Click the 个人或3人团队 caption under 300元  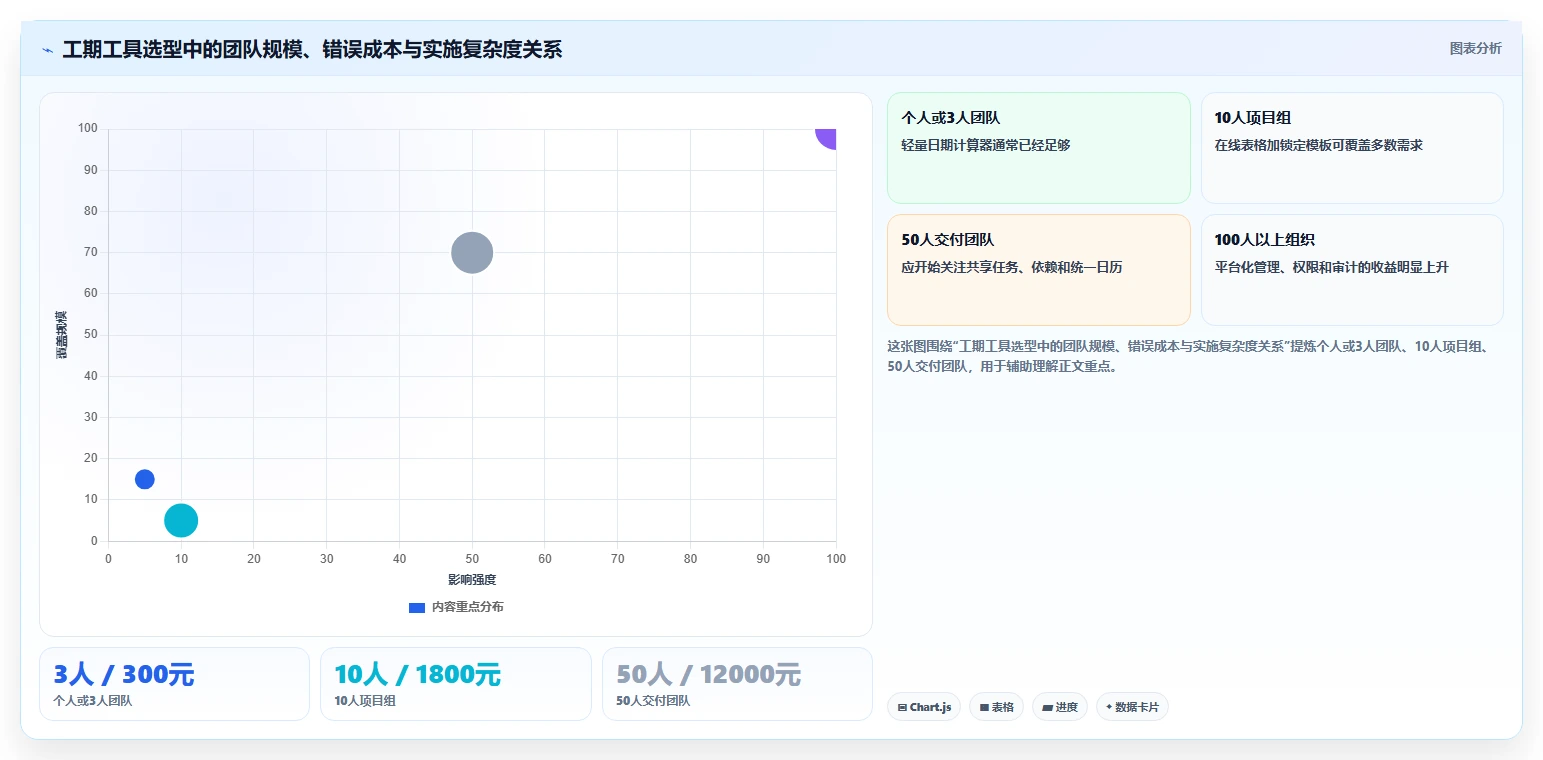pos(93,701)
